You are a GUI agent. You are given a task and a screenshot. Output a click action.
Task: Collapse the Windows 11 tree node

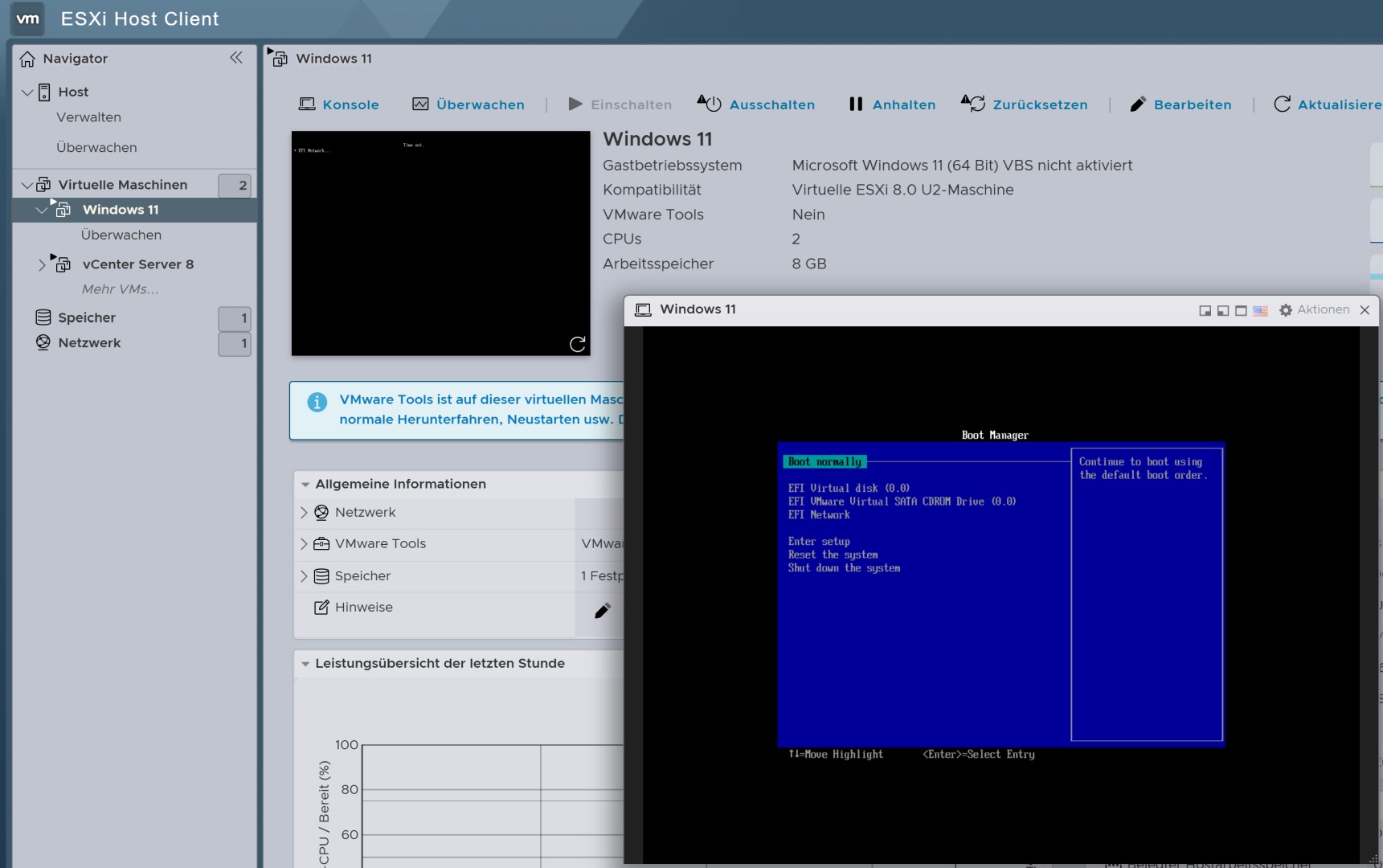42,210
